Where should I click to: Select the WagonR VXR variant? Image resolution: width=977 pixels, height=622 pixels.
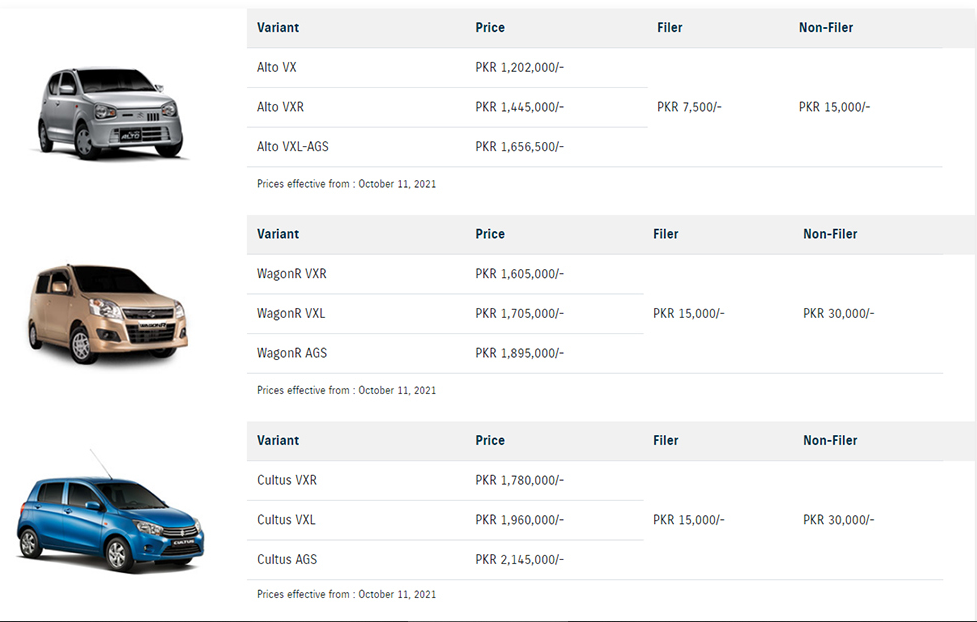click(292, 274)
